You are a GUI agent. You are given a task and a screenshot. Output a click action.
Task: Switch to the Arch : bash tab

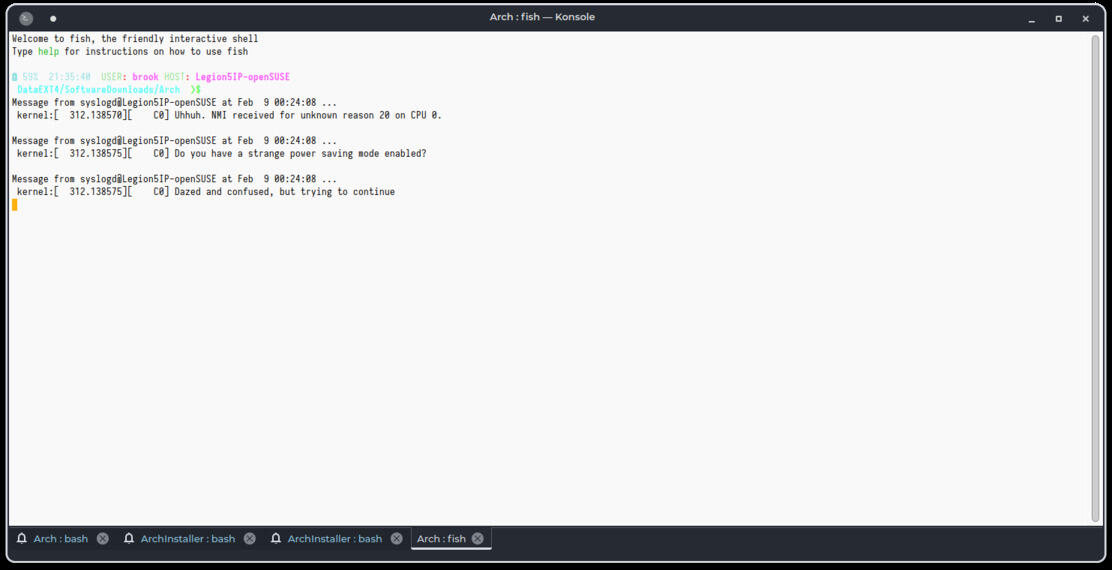coord(61,539)
